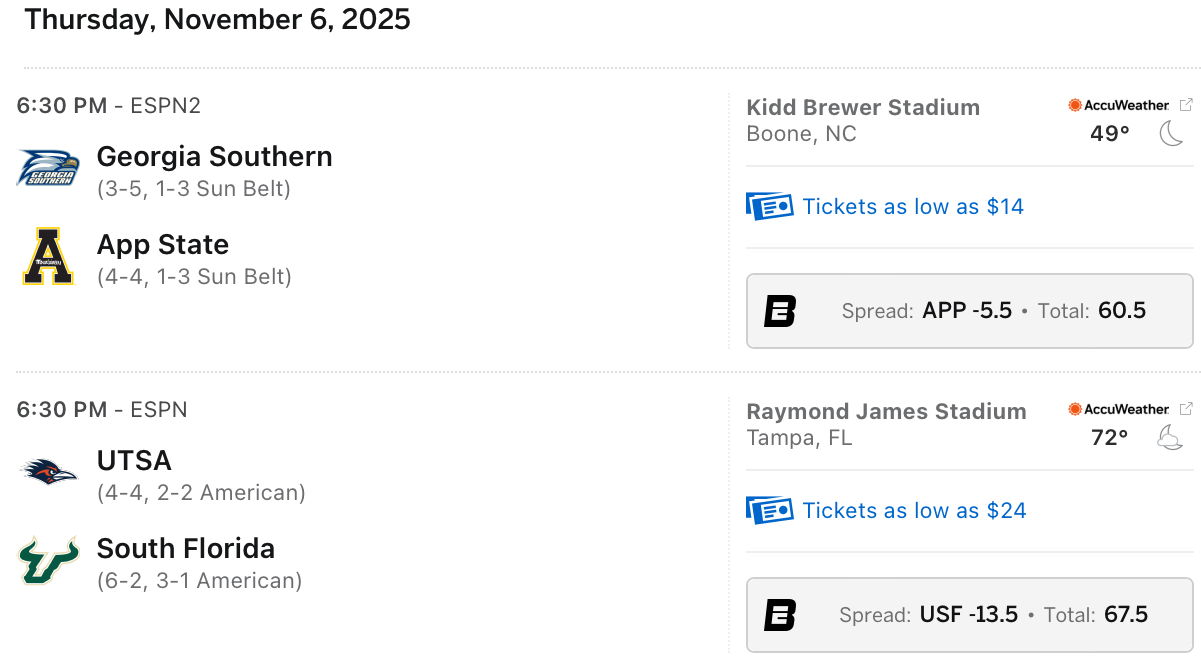
Task: Select the UTSA team name
Action: pos(134,461)
